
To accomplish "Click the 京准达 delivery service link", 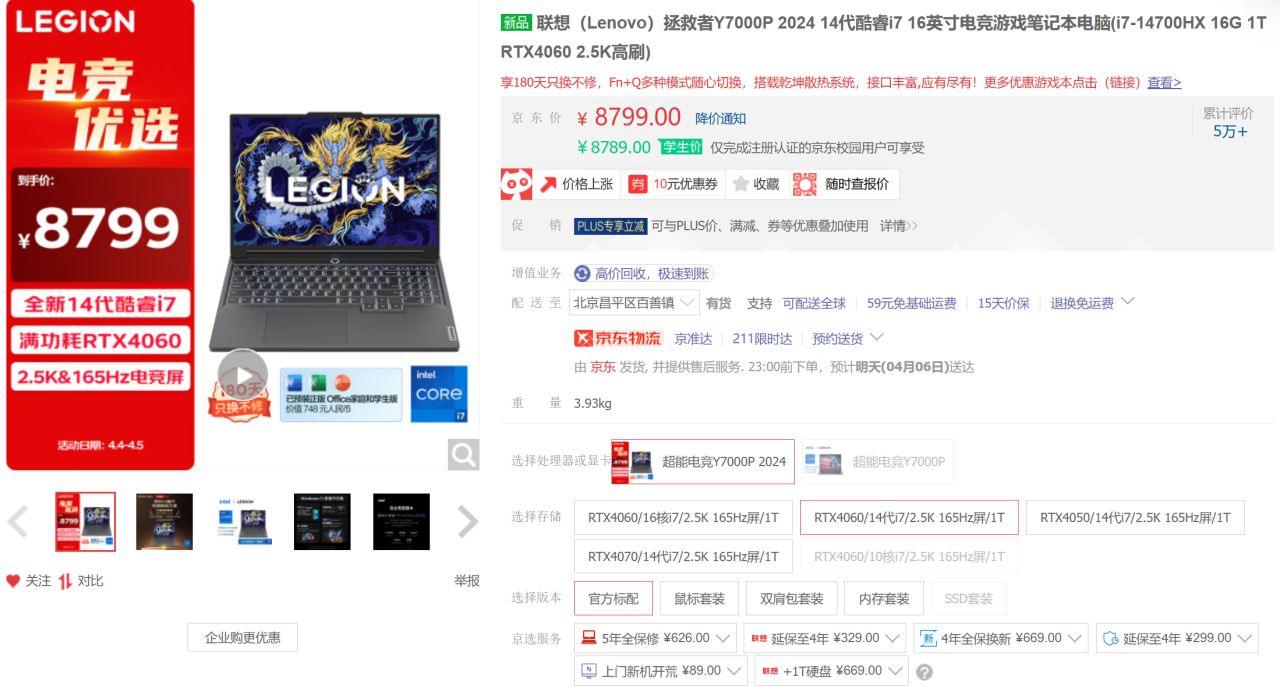I will point(693,339).
